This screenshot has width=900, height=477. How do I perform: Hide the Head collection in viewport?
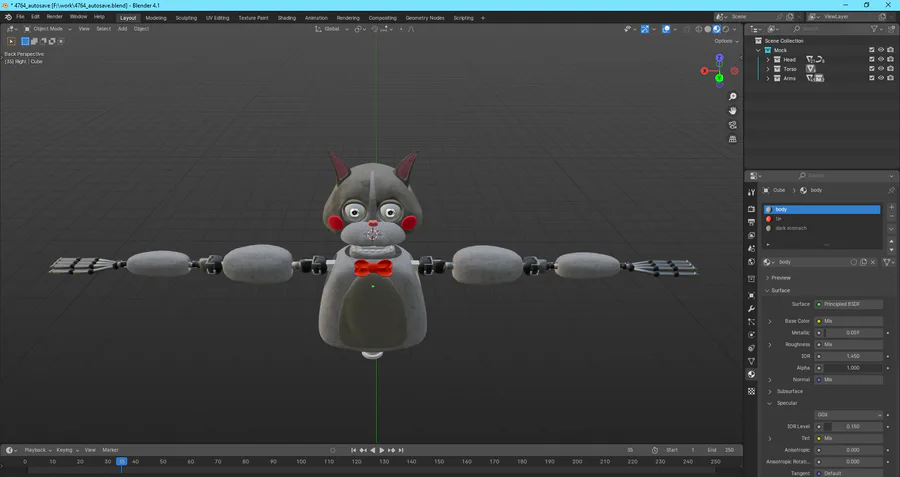click(881, 59)
